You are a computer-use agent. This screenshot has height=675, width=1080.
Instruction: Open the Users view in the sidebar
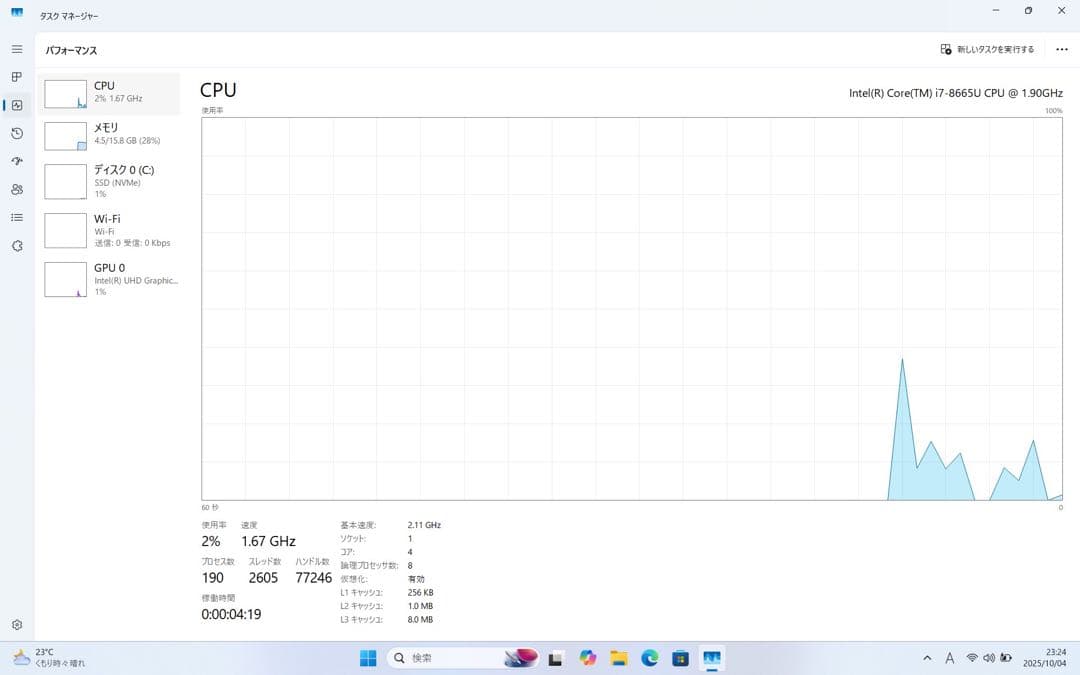coord(16,189)
